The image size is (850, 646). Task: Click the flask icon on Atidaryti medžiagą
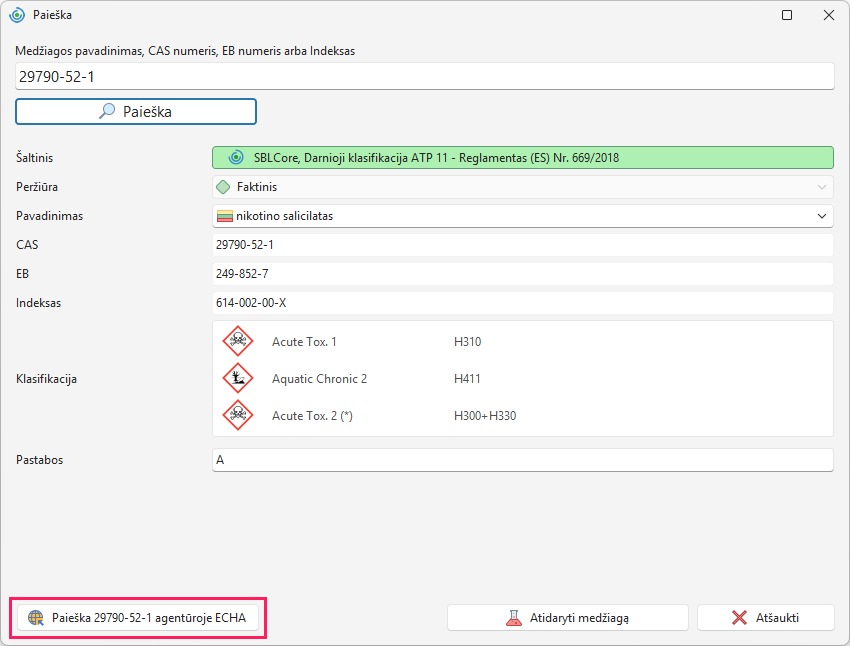pyautogui.click(x=513, y=618)
